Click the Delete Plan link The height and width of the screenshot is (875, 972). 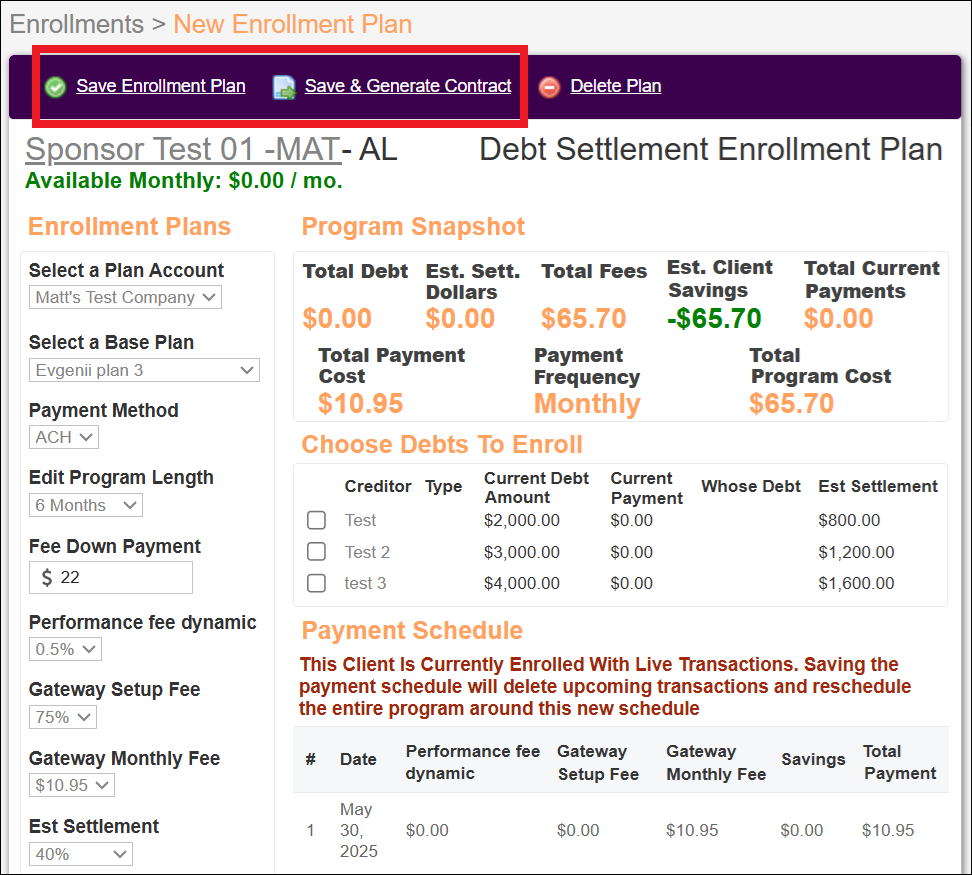point(616,86)
